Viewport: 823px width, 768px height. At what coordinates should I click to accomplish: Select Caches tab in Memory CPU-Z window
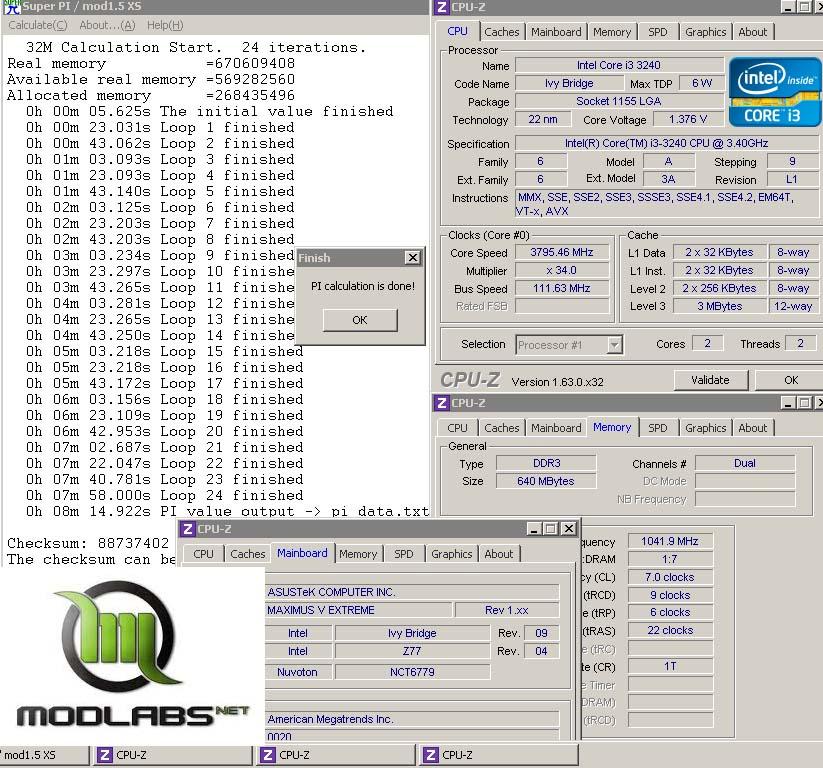click(x=502, y=428)
